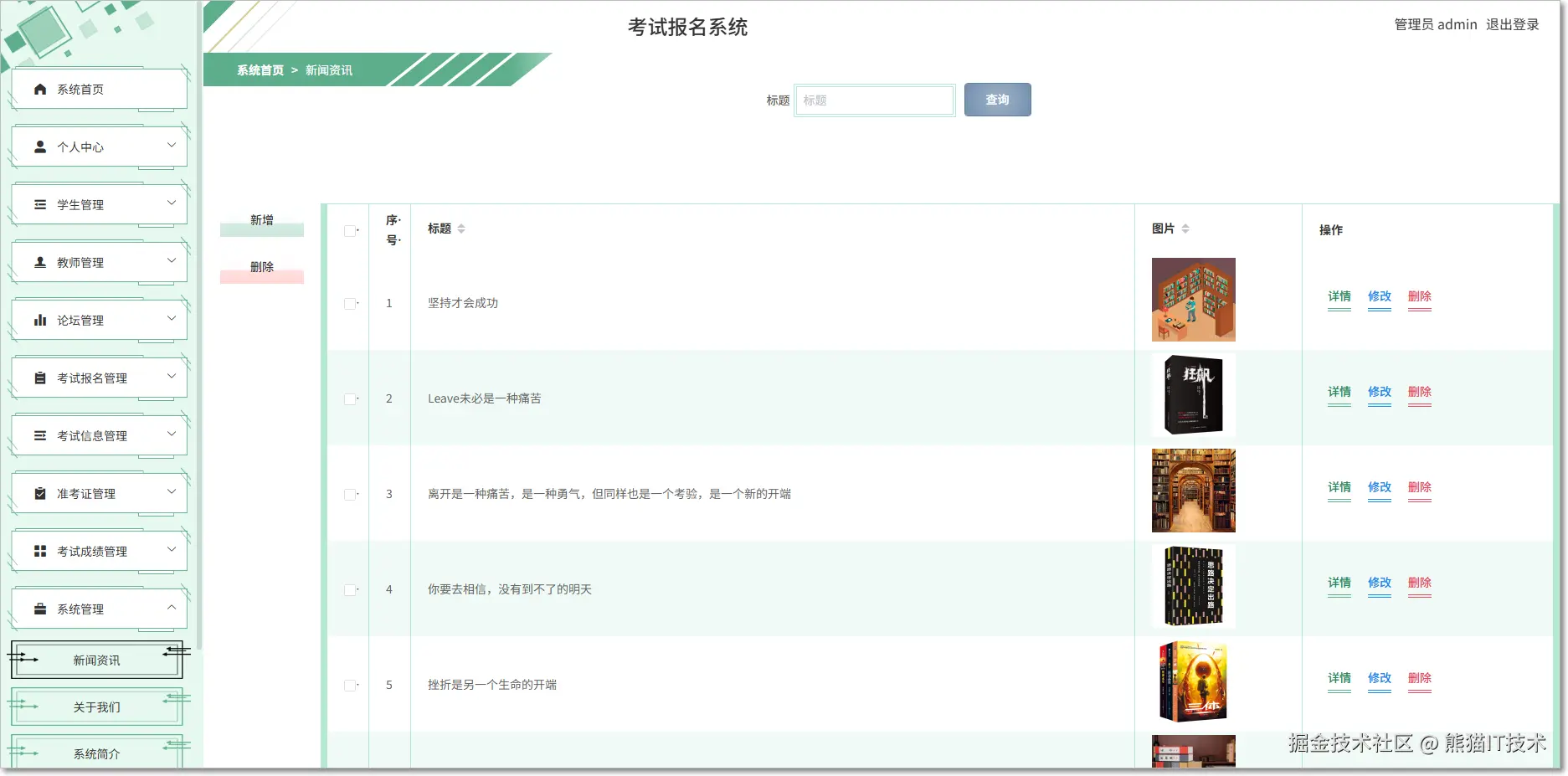Image resolution: width=1568 pixels, height=776 pixels.
Task: Open the library corridor thumbnail in row 3
Action: [x=1194, y=491]
